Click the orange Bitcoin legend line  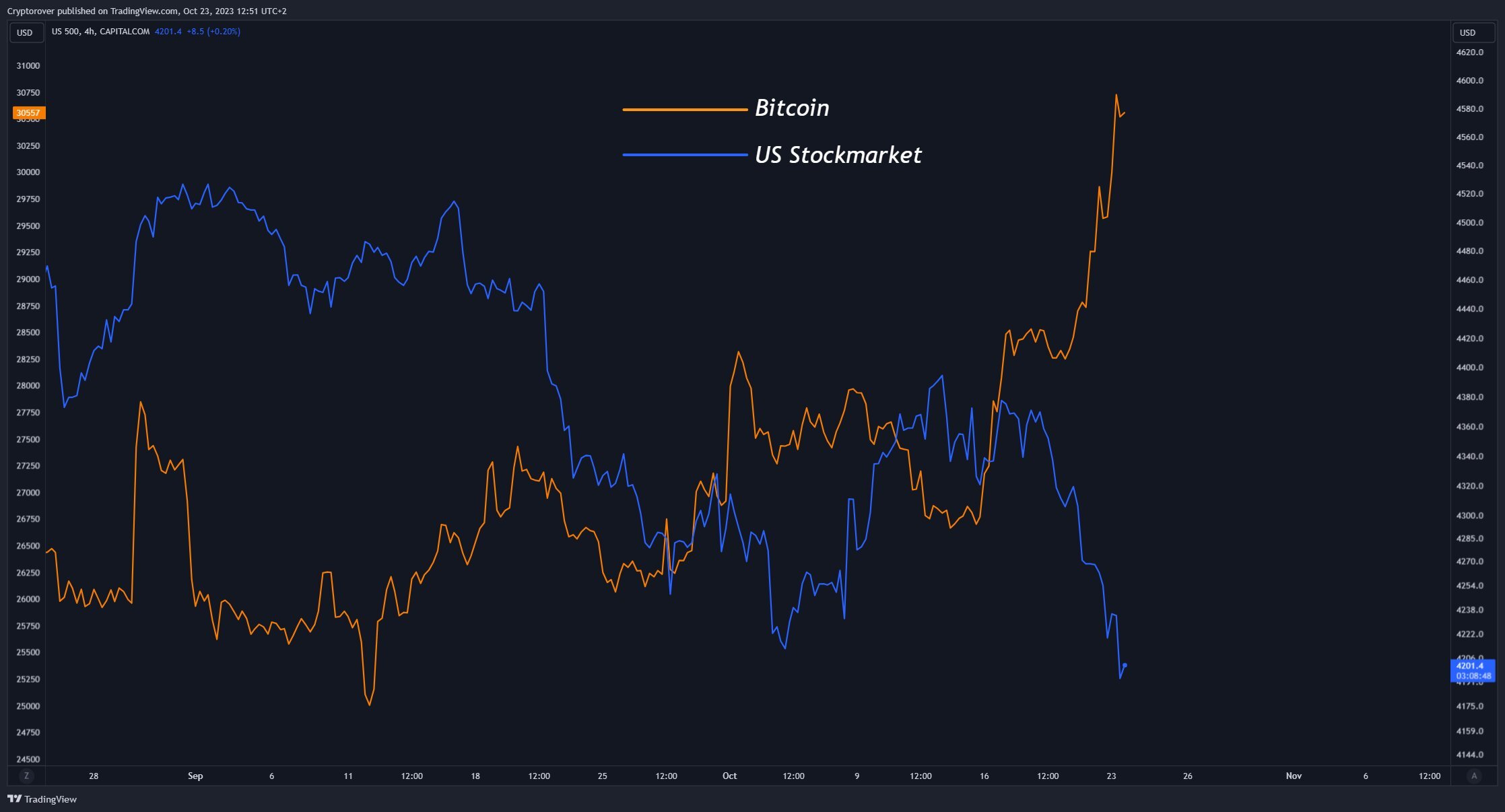[685, 109]
